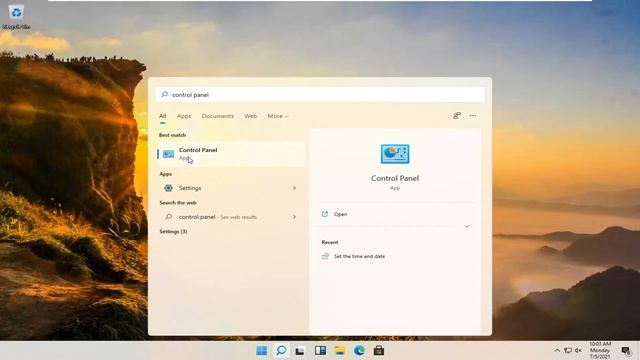Screen dimensions: 640x360
Task: Click the large Control Panel preview icon
Action: click(x=395, y=154)
